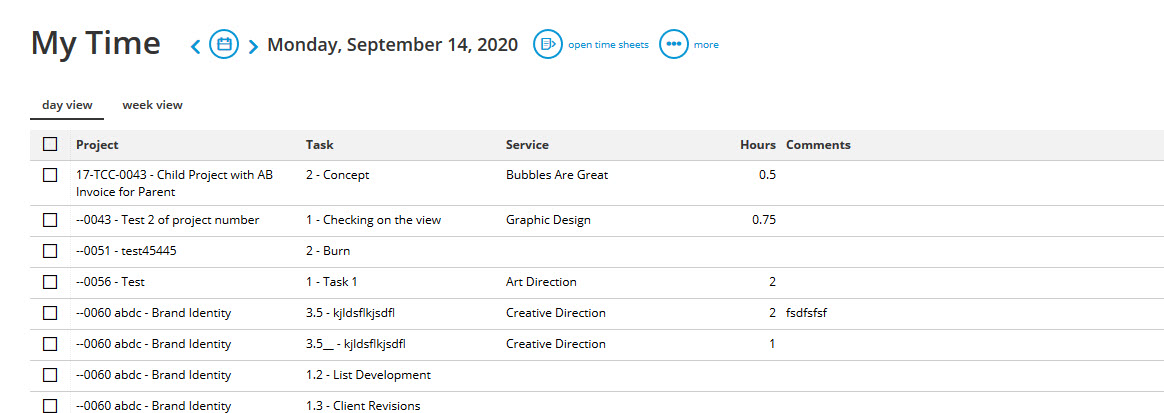The height and width of the screenshot is (413, 1164).
Task: Check the --0043 Test 2 row checkbox
Action: tap(50, 220)
